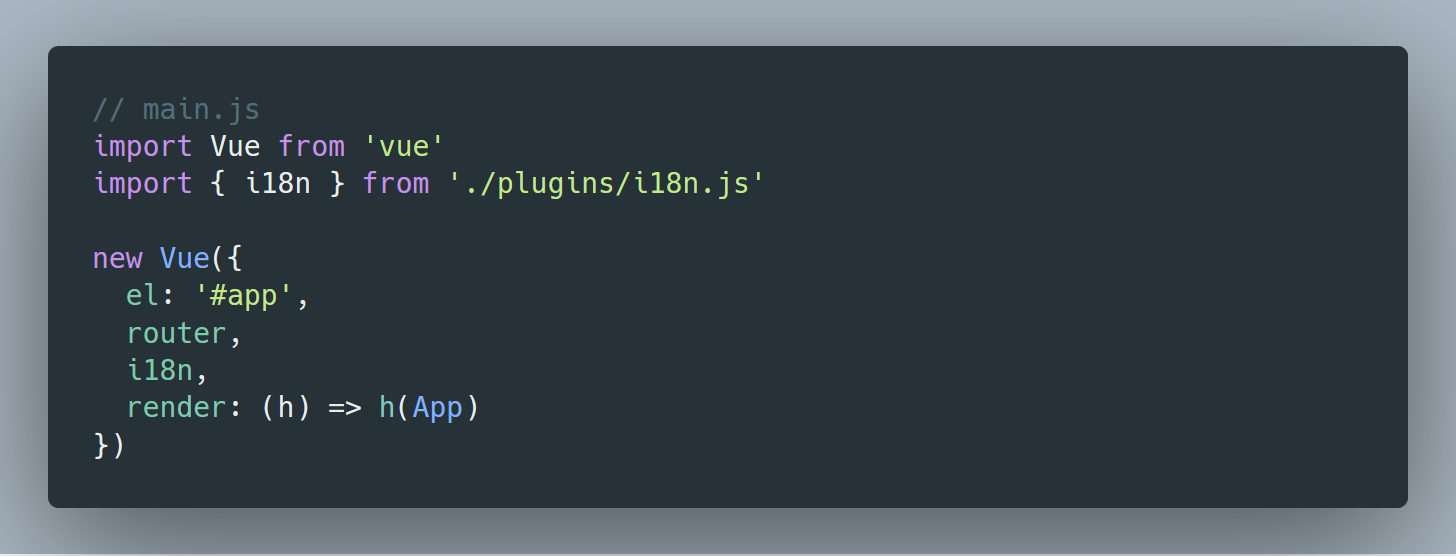Viewport: 1456px width, 556px height.
Task: Click the 'vue' string literal
Action: 404,146
